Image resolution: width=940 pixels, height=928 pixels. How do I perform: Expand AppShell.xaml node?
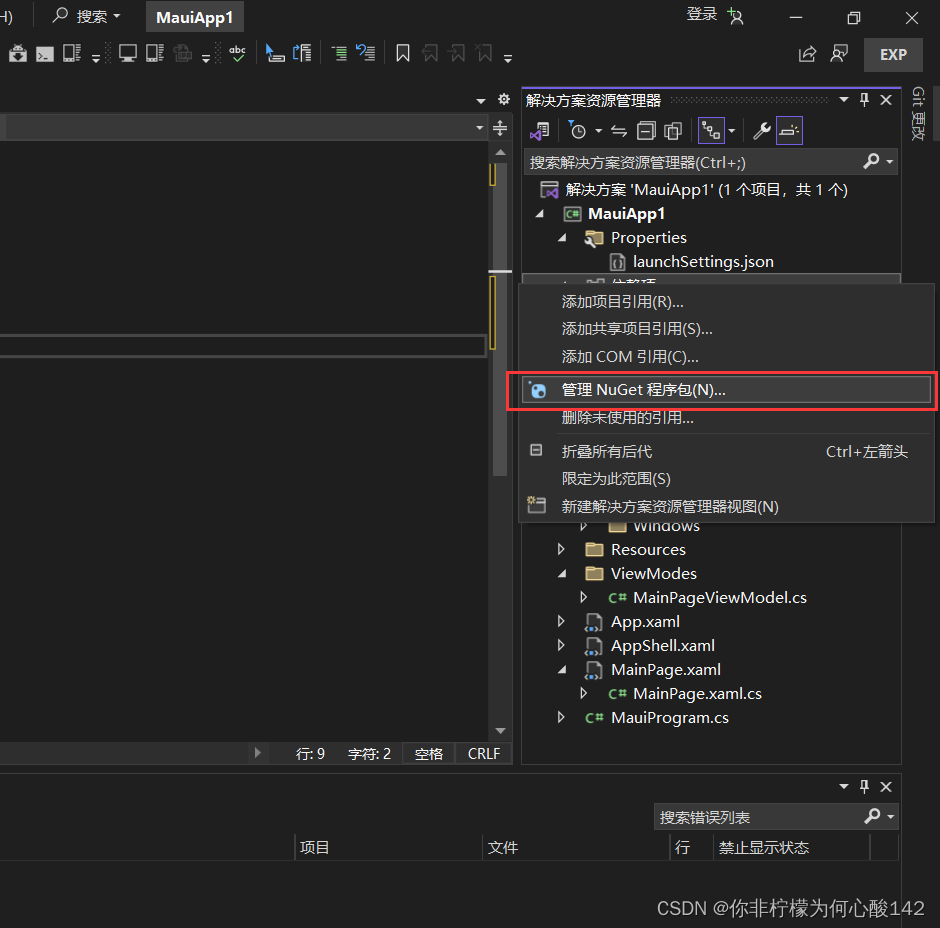coord(561,645)
